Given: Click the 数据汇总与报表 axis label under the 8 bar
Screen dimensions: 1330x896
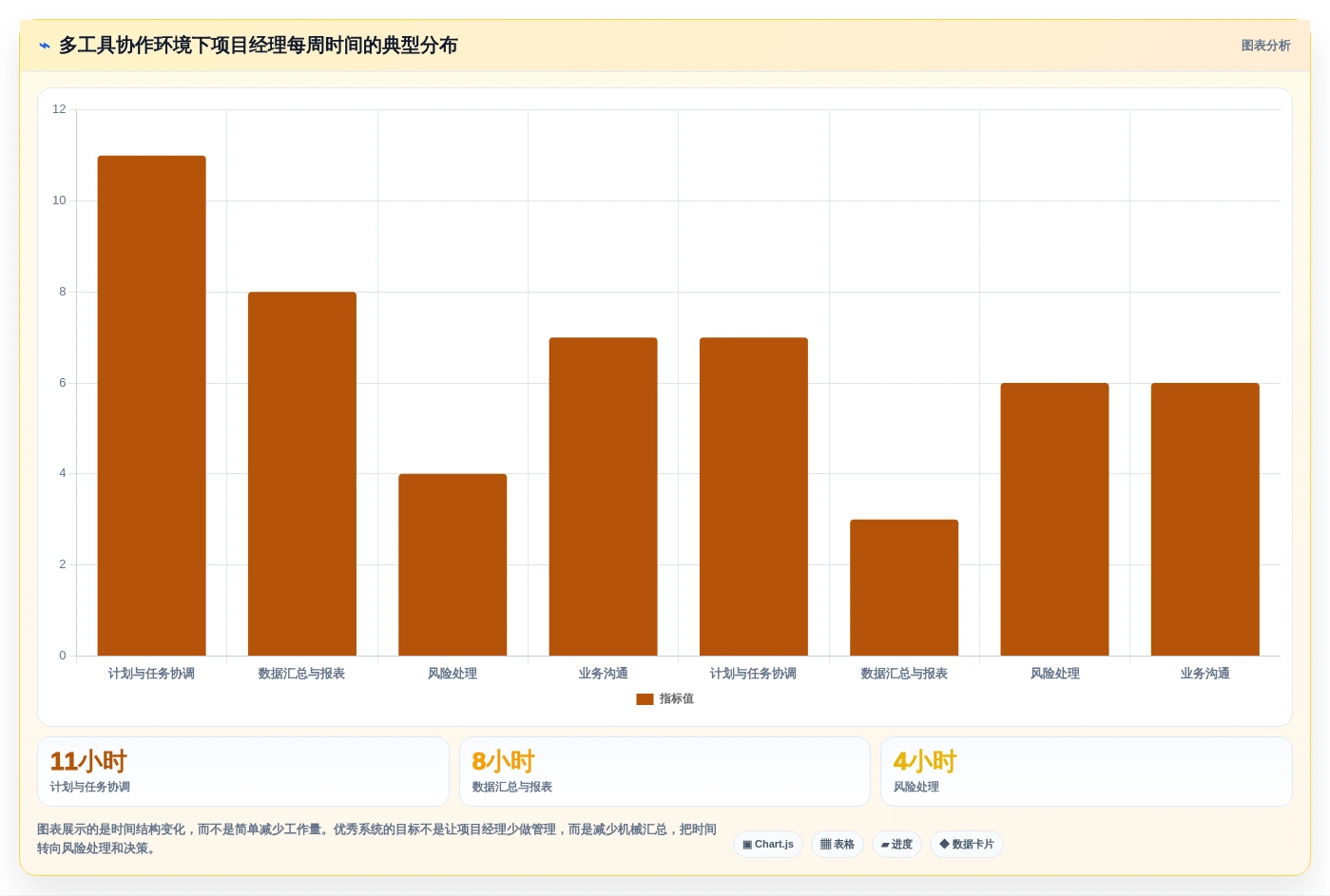Looking at the screenshot, I should click(x=302, y=674).
